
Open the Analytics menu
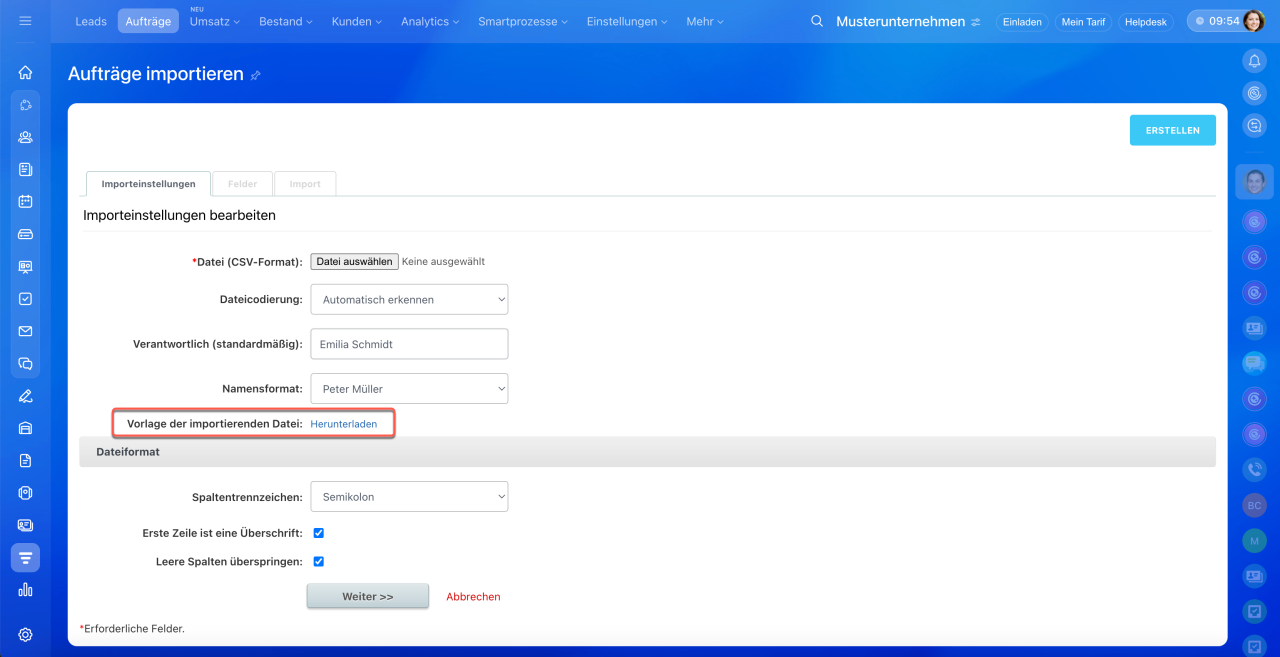pos(431,21)
